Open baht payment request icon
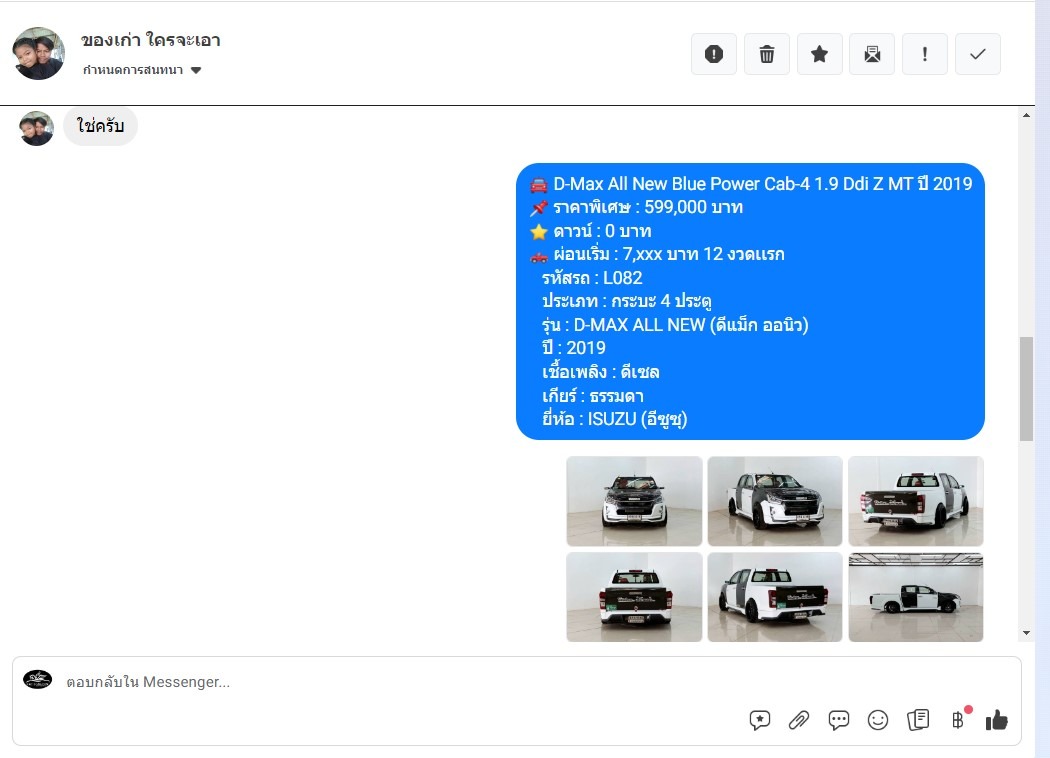The height and width of the screenshot is (758, 1050). pyautogui.click(x=958, y=720)
